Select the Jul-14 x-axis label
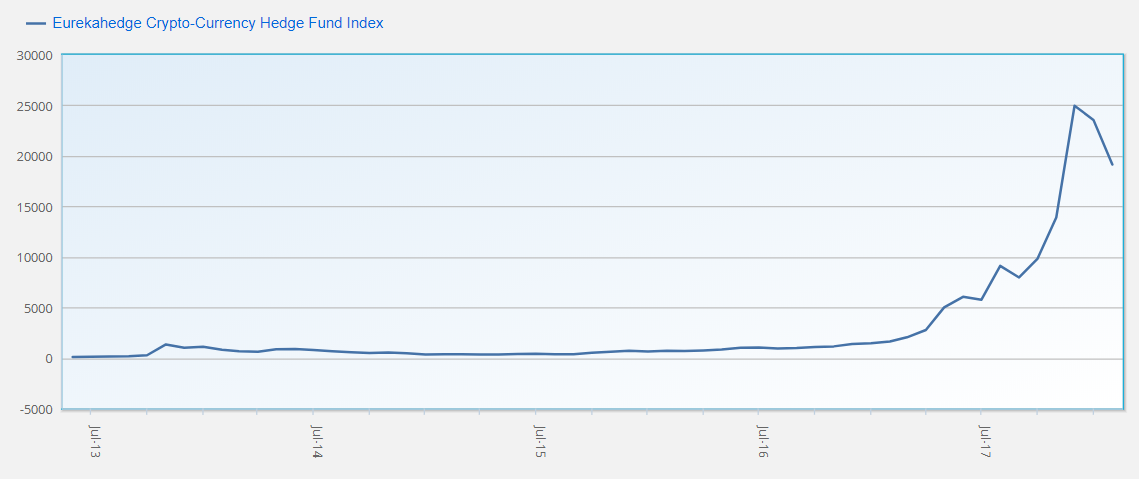1139x479 pixels. click(317, 441)
